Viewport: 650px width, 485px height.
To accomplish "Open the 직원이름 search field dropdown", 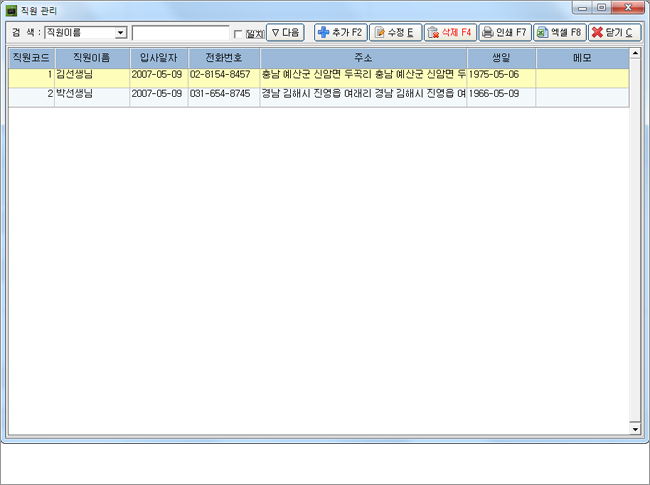I will coord(121,33).
